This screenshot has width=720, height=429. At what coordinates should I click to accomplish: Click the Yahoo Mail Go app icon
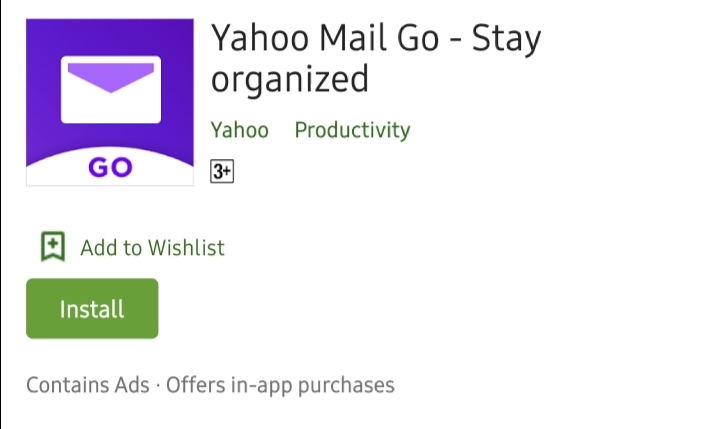coord(110,103)
